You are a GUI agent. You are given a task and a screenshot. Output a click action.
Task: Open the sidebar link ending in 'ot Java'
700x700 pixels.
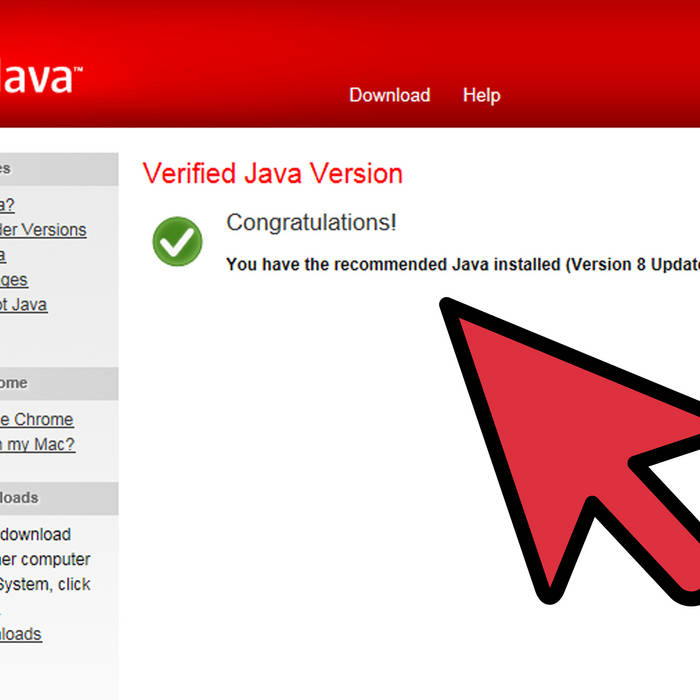(x=24, y=305)
